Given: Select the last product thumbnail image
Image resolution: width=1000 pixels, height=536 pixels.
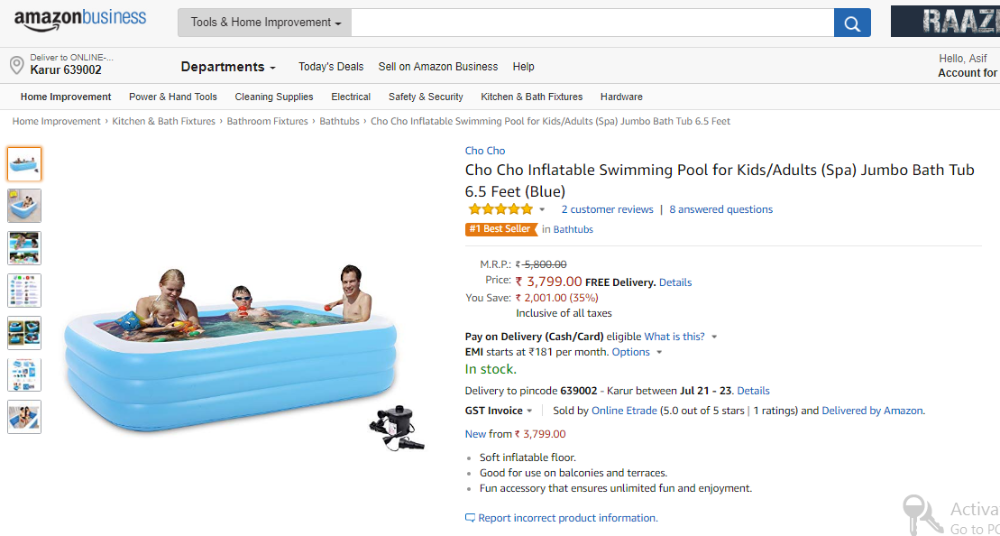Looking at the screenshot, I should [x=24, y=417].
